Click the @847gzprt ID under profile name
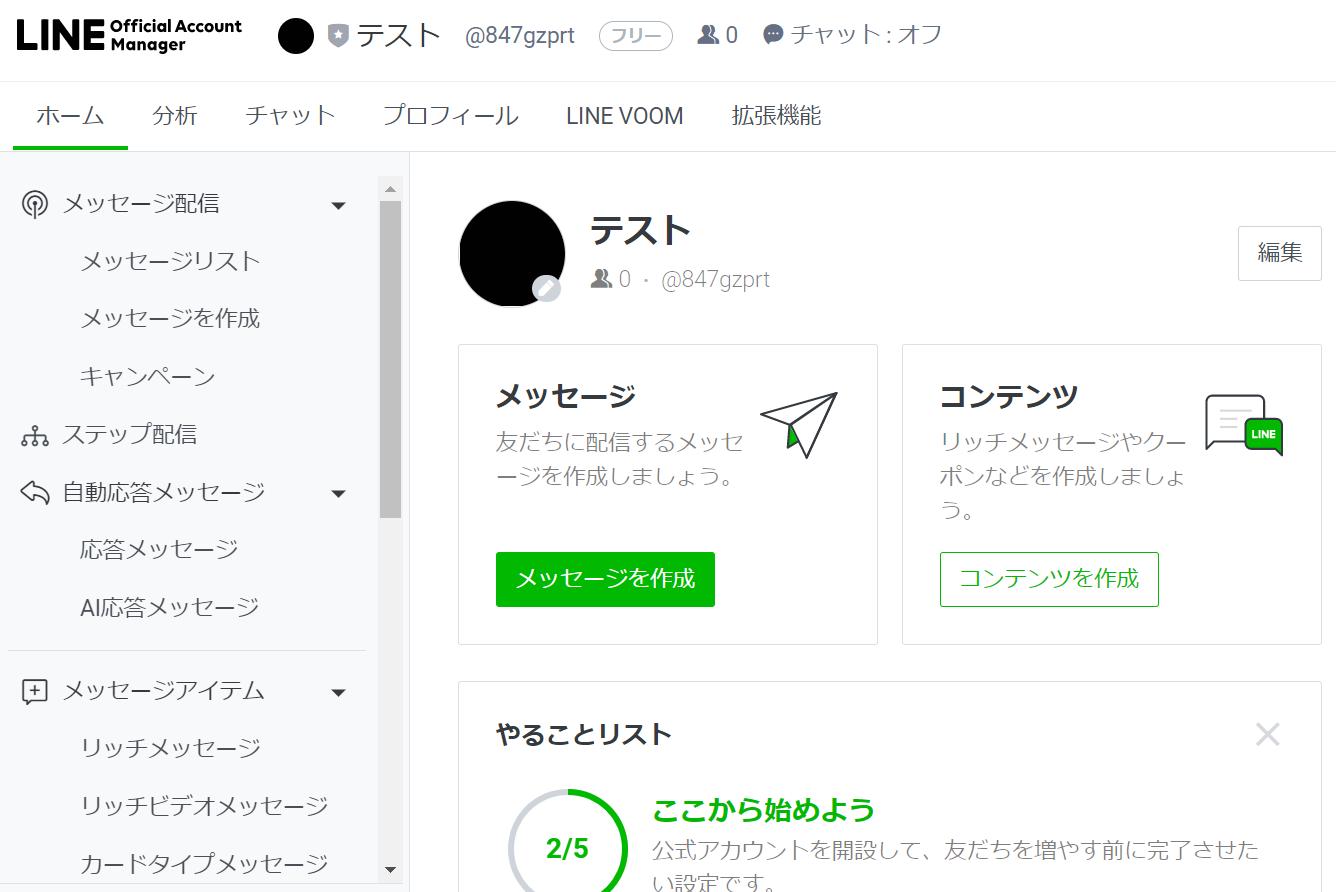The image size is (1336, 892). pyautogui.click(x=716, y=280)
